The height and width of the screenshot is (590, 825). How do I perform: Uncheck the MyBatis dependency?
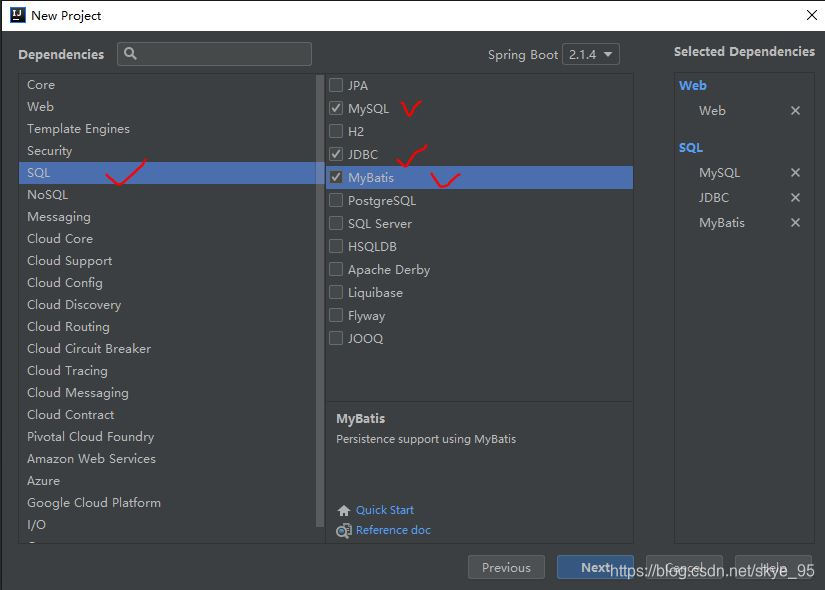click(336, 177)
